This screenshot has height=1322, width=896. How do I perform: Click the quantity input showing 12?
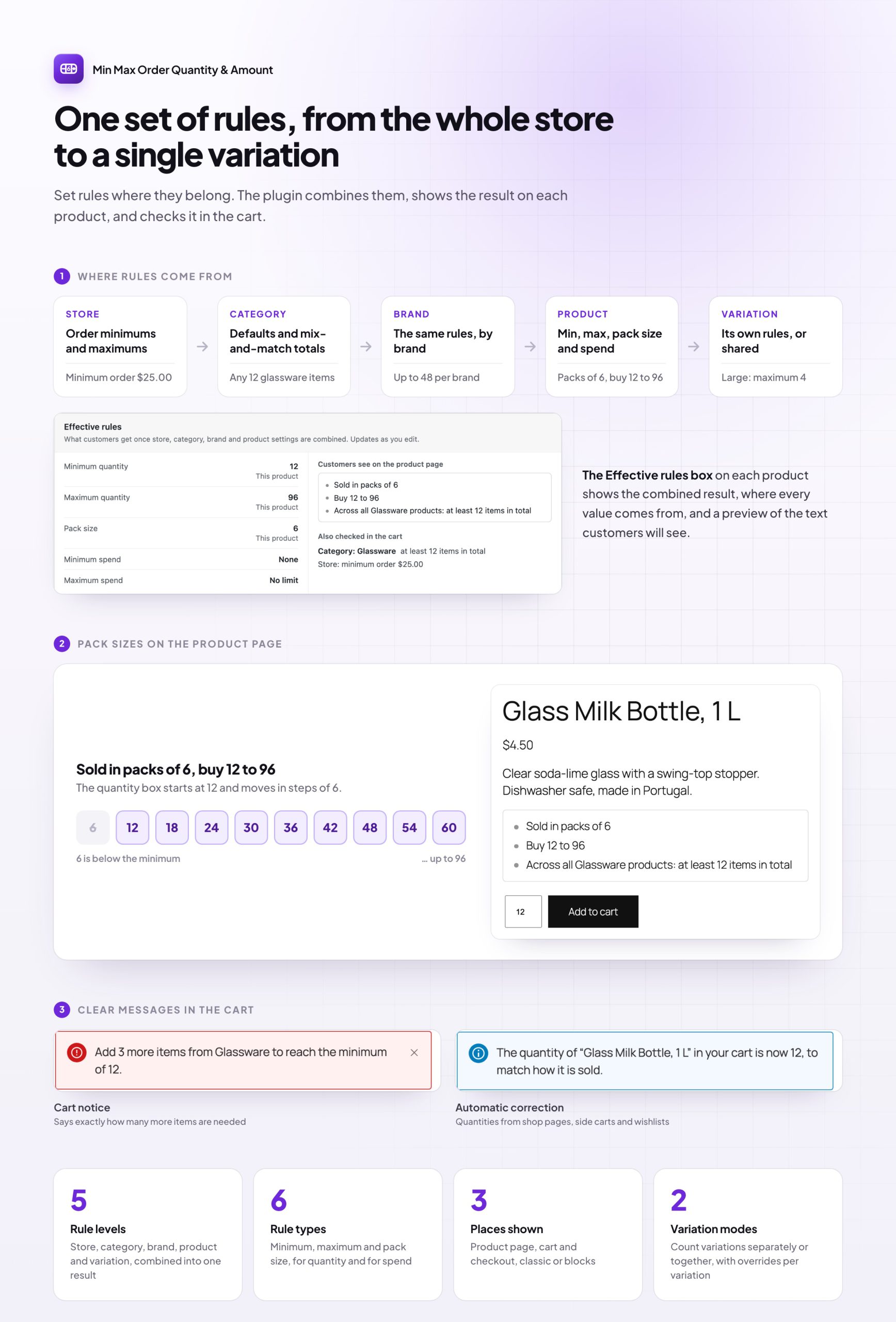[x=523, y=911]
